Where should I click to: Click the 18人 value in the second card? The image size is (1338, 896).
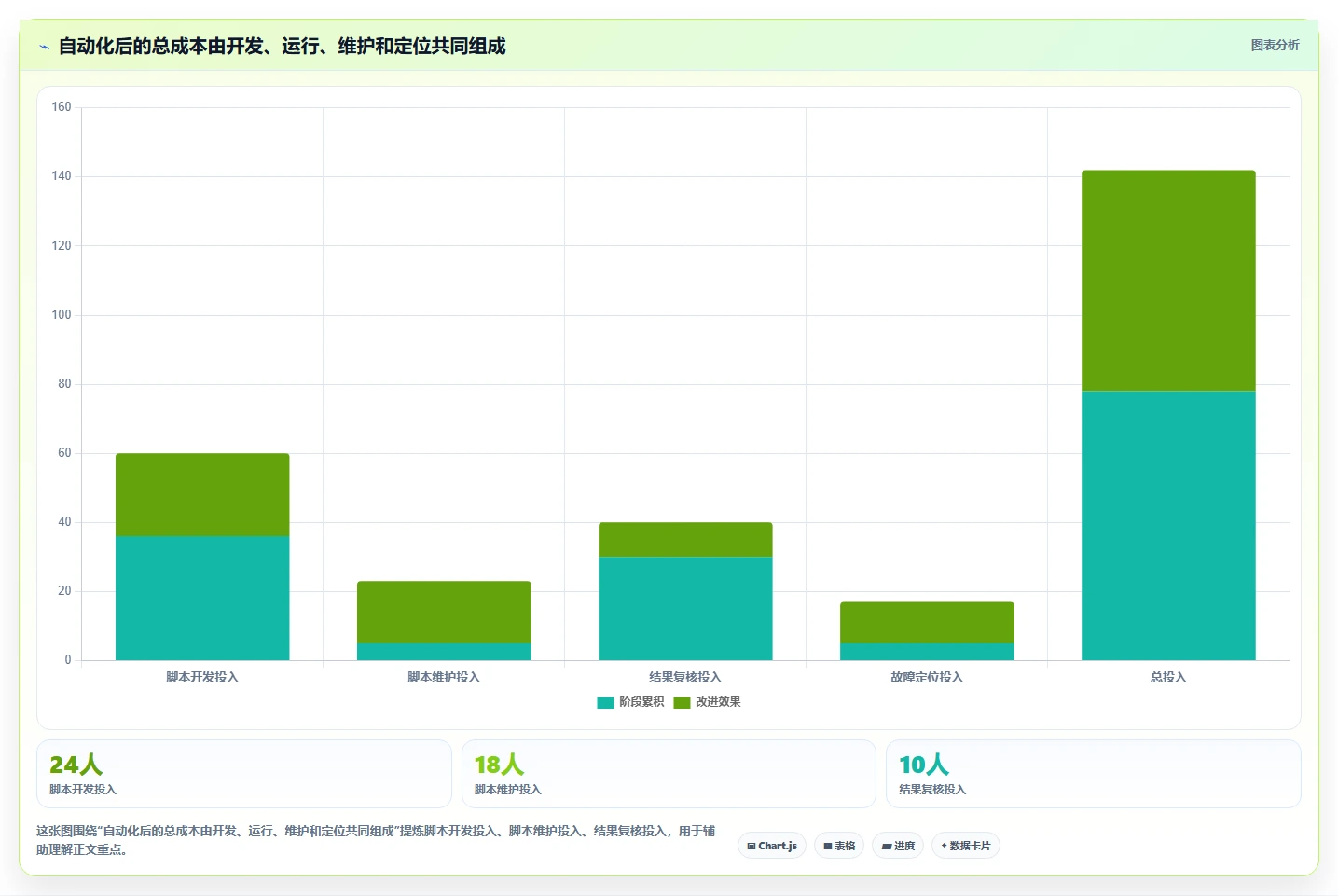click(499, 765)
